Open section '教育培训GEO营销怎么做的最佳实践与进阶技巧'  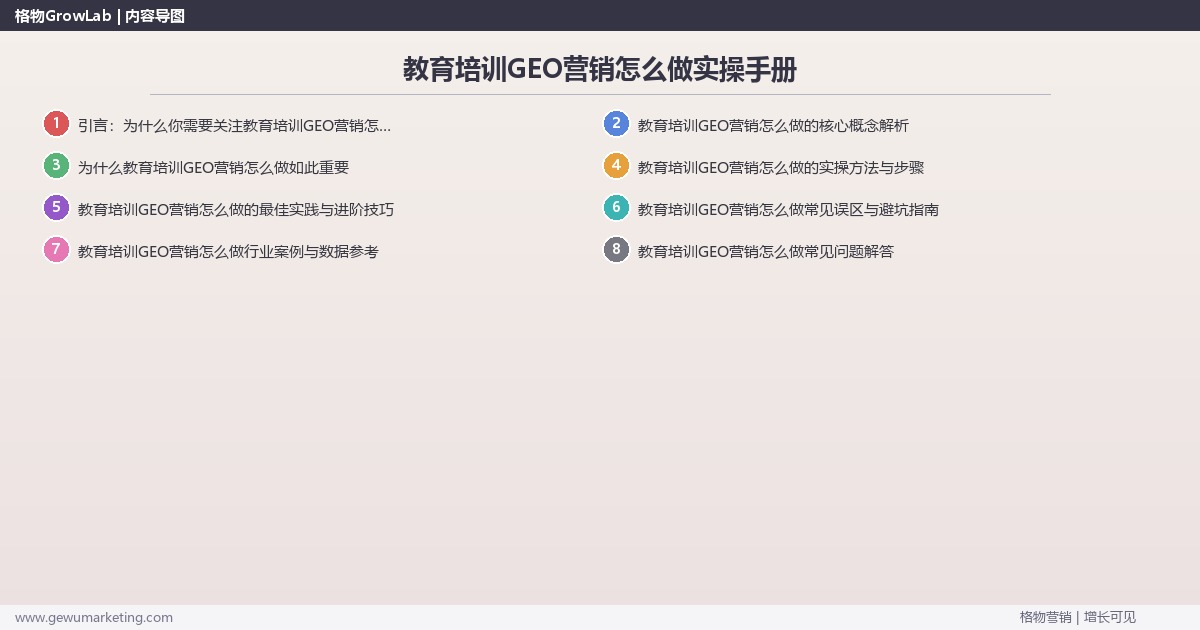point(236,210)
